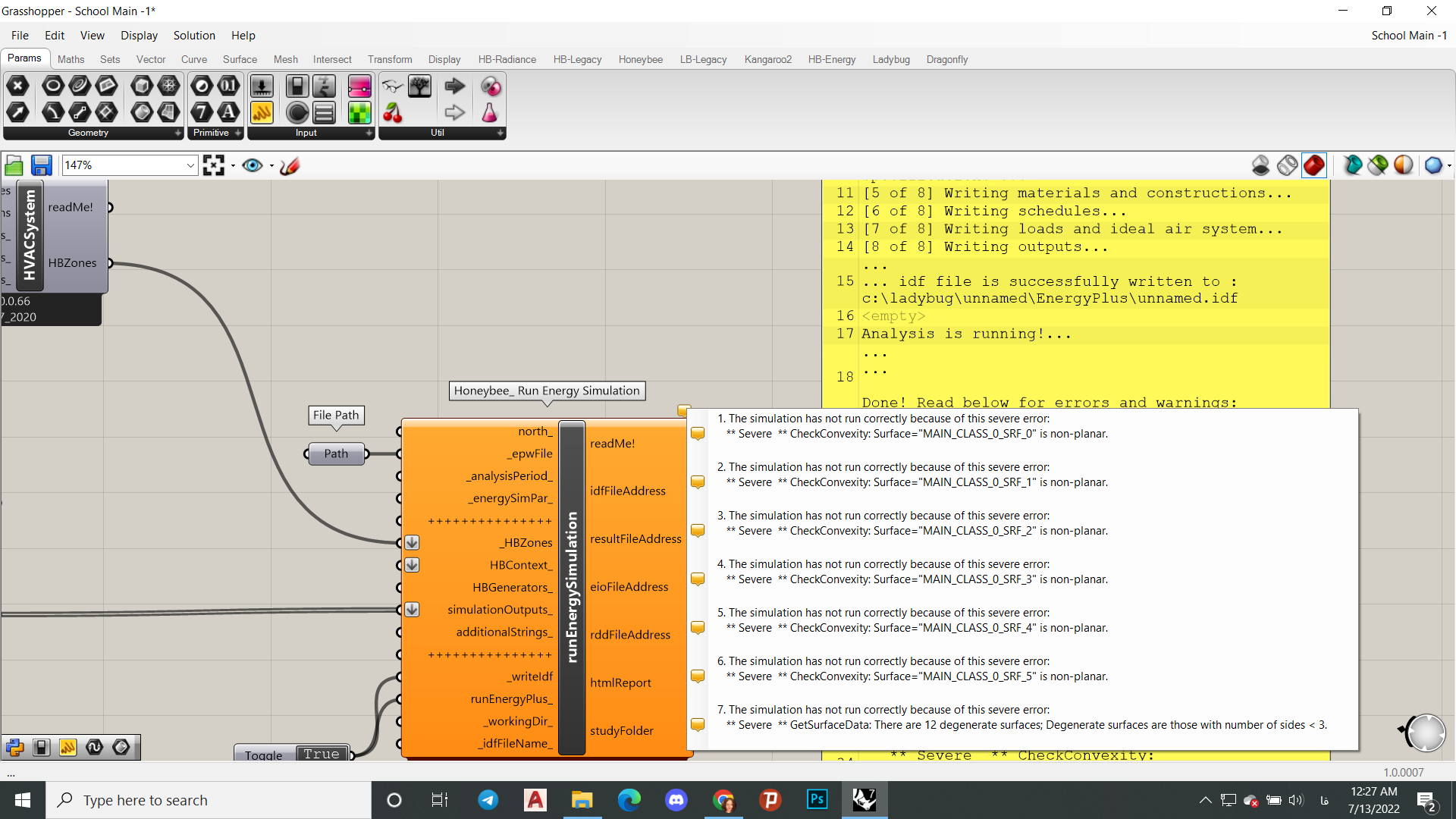Pick the Cherry Picker util icon
The height and width of the screenshot is (819, 1456).
[392, 113]
